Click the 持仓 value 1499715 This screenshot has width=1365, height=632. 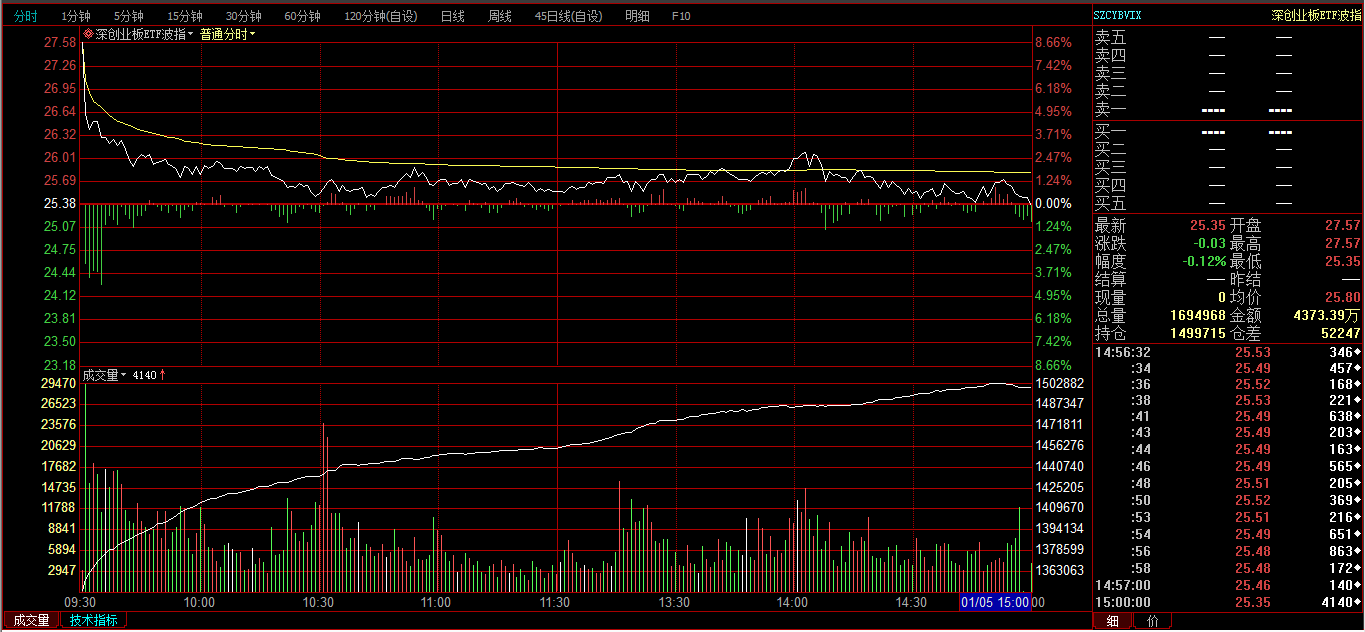(1198, 334)
